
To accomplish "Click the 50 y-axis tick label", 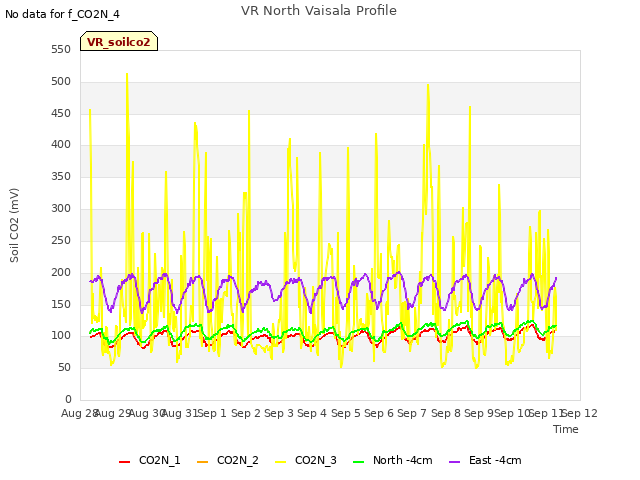I will pyautogui.click(x=64, y=367).
